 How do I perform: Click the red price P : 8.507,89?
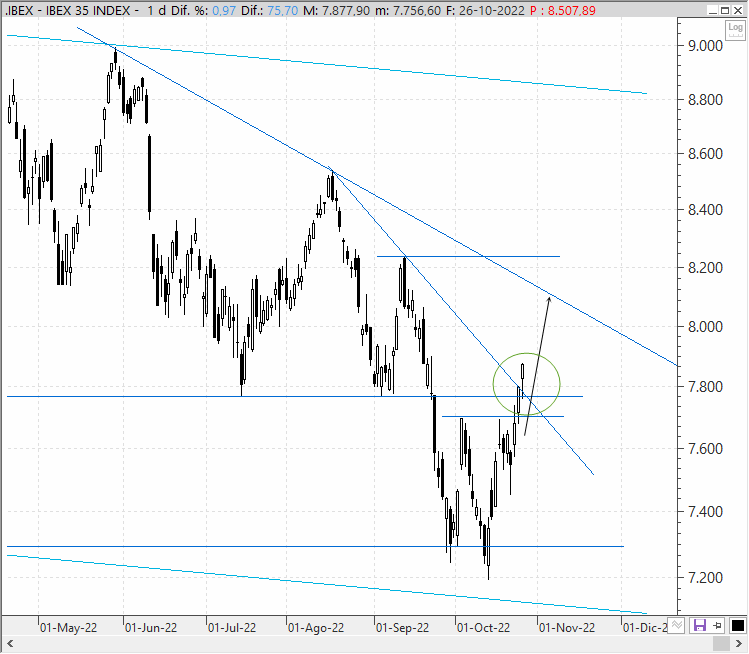click(x=563, y=10)
